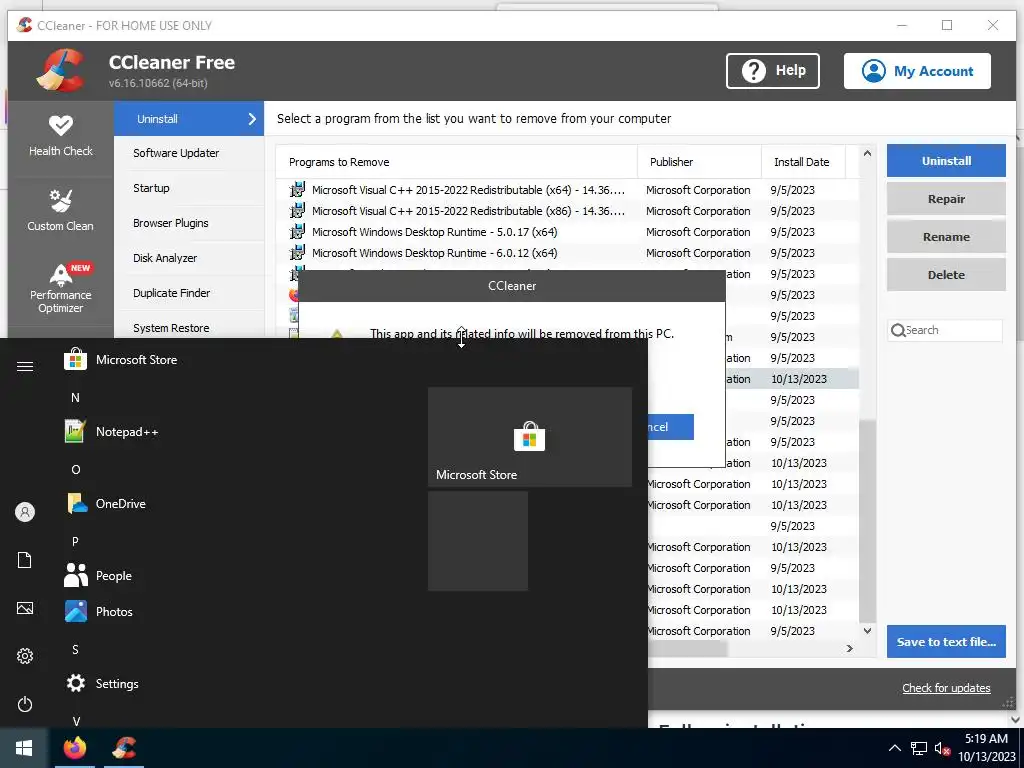Sort by Publisher column header
Screen dimensions: 1024x768
[x=699, y=162]
